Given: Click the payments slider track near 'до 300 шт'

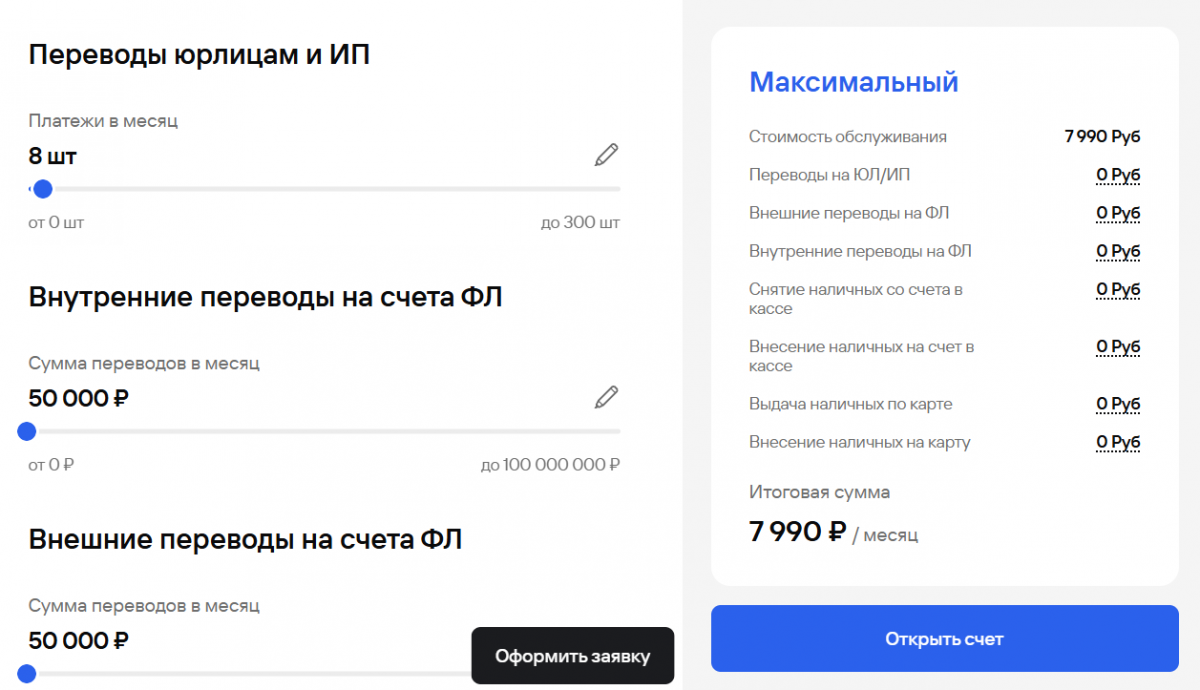Looking at the screenshot, I should (x=600, y=189).
